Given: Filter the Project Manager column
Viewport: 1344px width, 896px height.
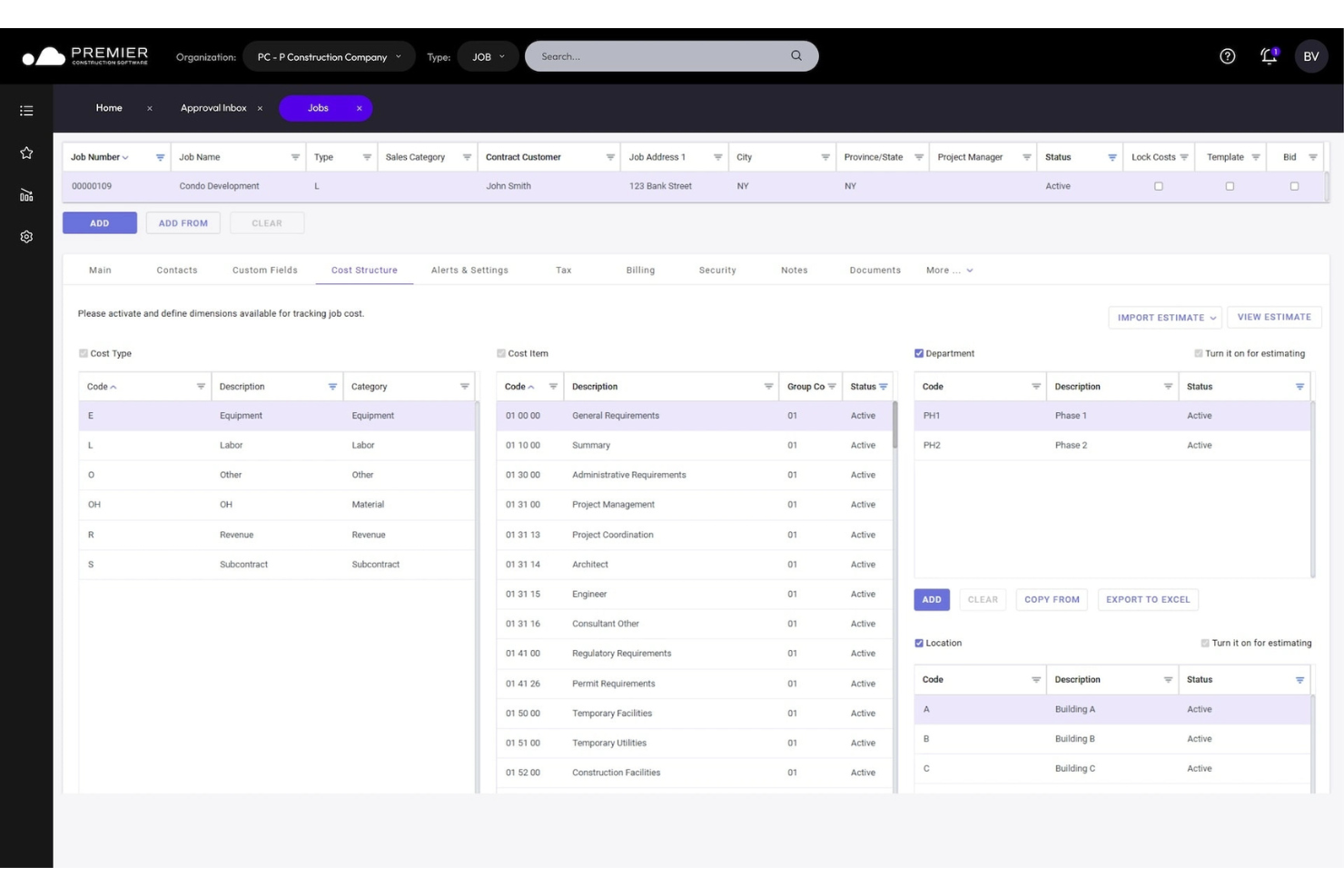Looking at the screenshot, I should click(1027, 157).
